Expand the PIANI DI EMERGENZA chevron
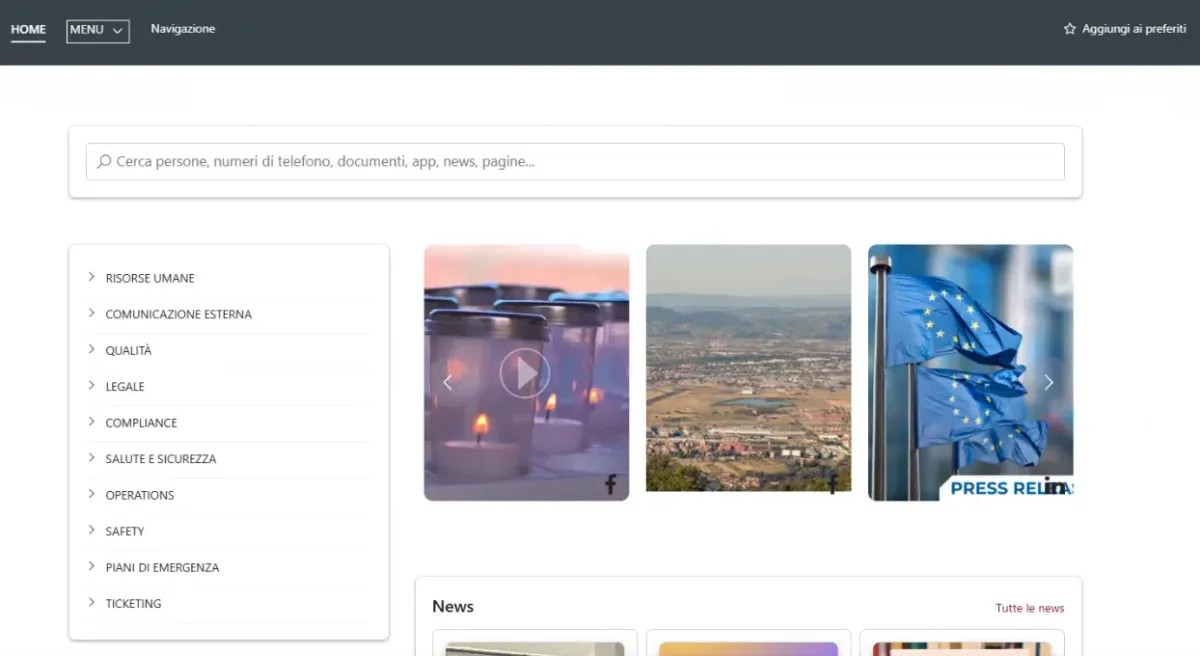Viewport: 1200px width, 656px height. [91, 565]
